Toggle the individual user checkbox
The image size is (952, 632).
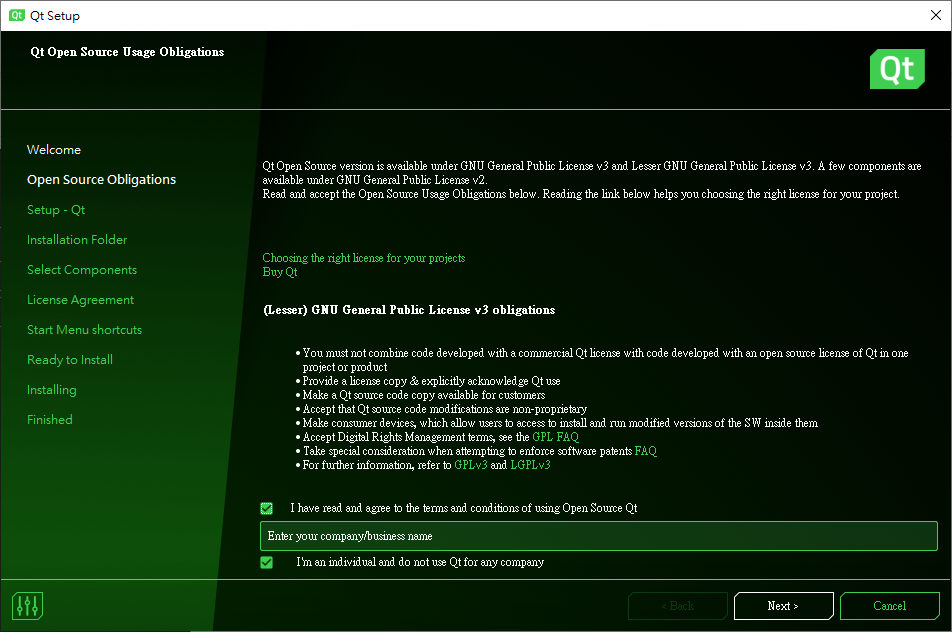tap(267, 562)
